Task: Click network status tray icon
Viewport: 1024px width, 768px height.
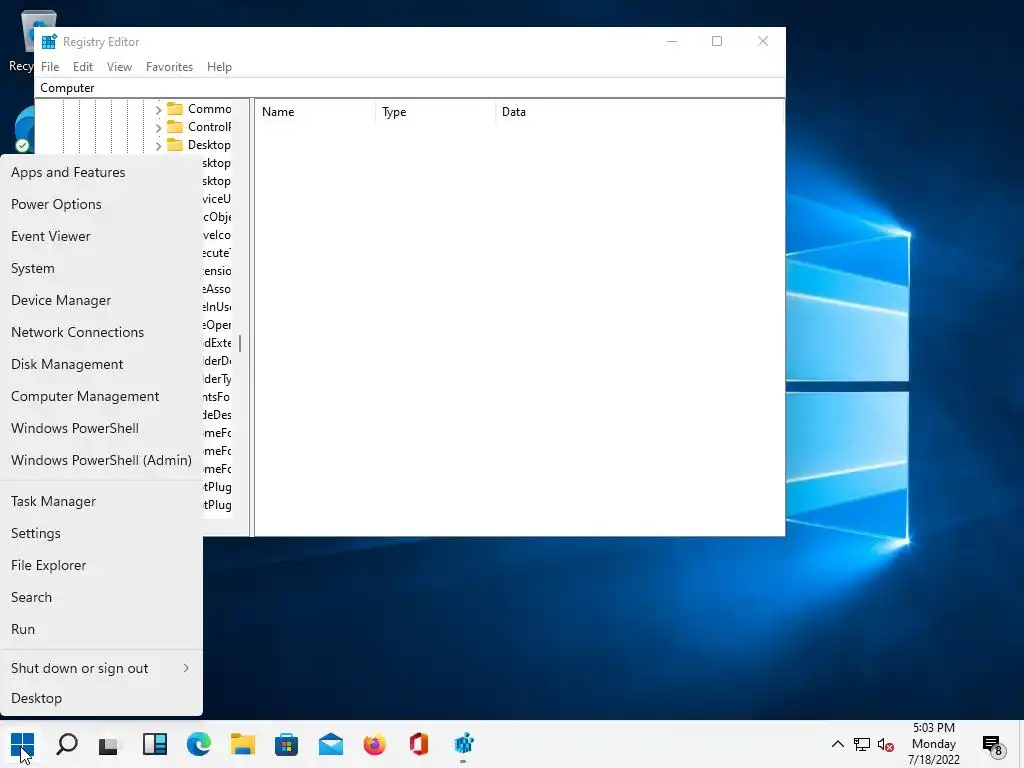Action: (861, 744)
